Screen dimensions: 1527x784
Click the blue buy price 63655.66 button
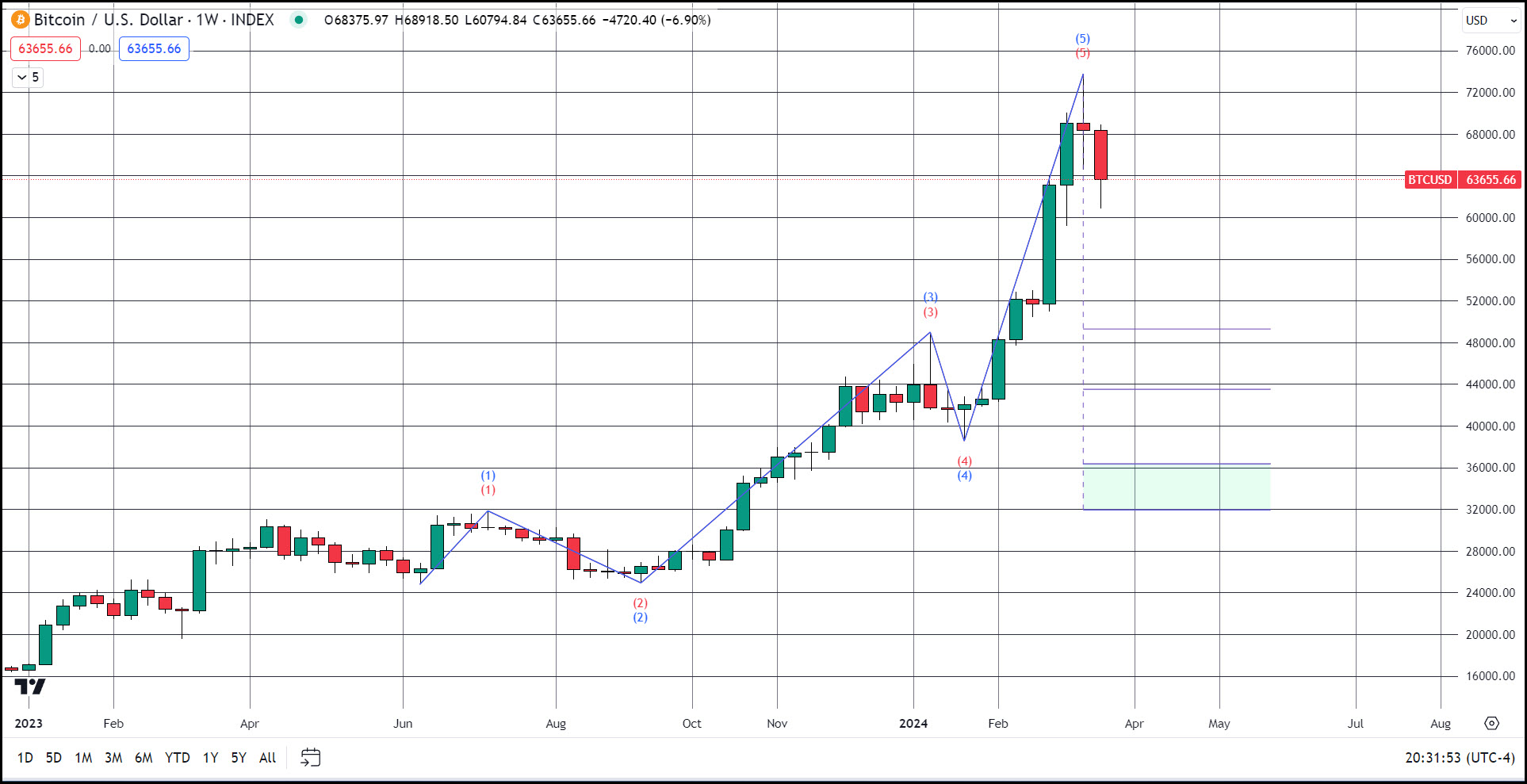pos(154,48)
